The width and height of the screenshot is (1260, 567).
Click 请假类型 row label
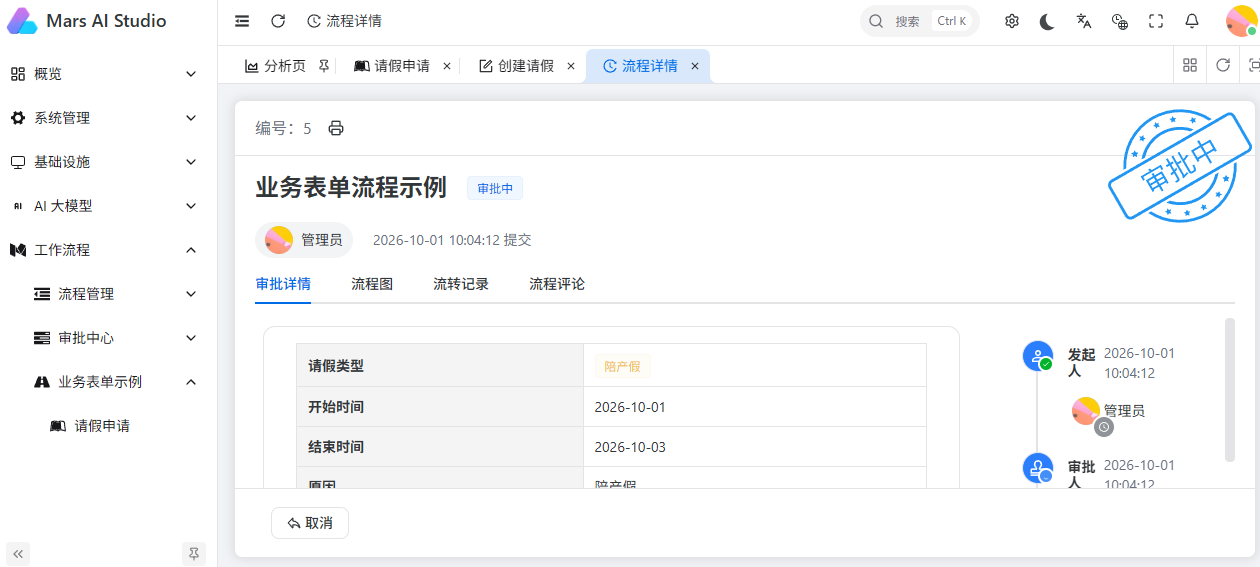336,366
